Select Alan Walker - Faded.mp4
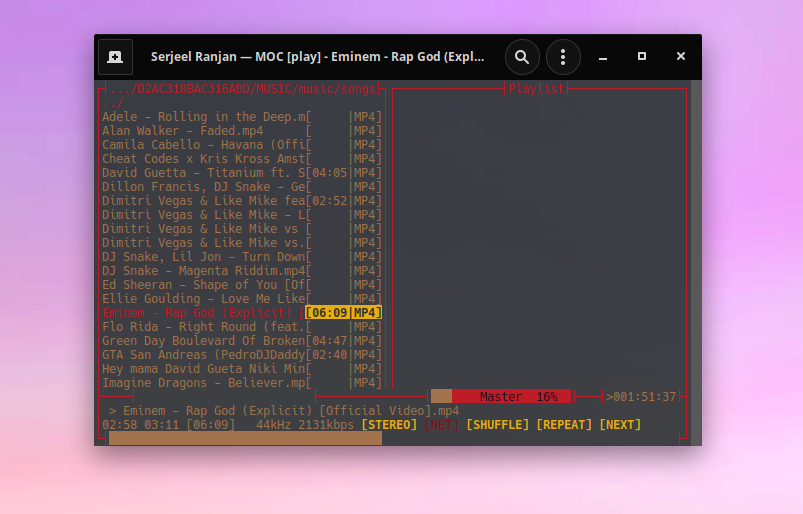803x514 pixels. 242,131
